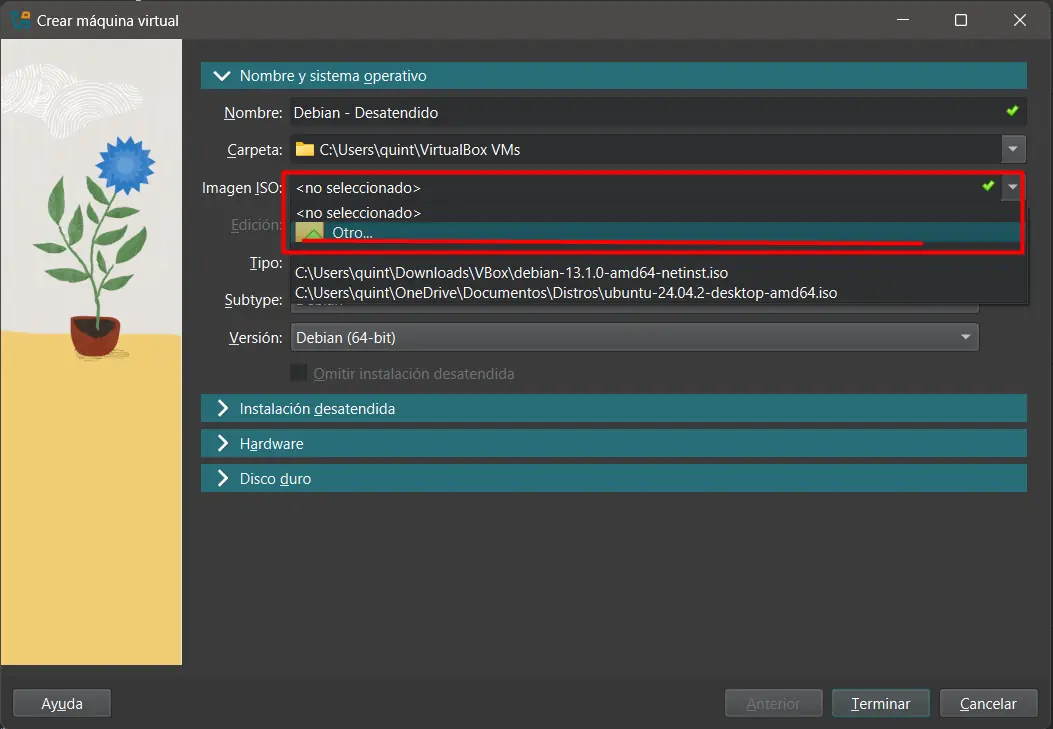This screenshot has height=729, width=1053.
Task: Click the image icon beside Otro...
Action: 310,233
